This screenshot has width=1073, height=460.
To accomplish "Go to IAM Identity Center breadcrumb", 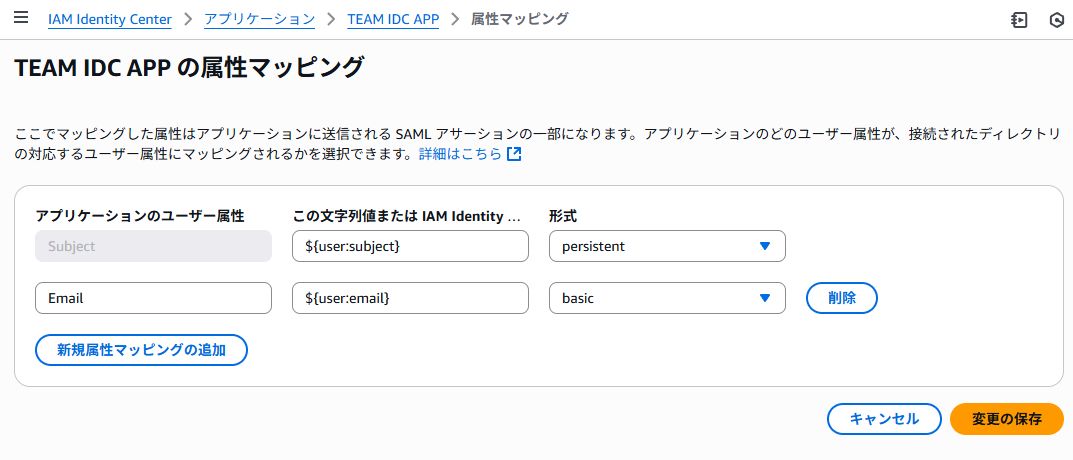I will tap(110, 19).
